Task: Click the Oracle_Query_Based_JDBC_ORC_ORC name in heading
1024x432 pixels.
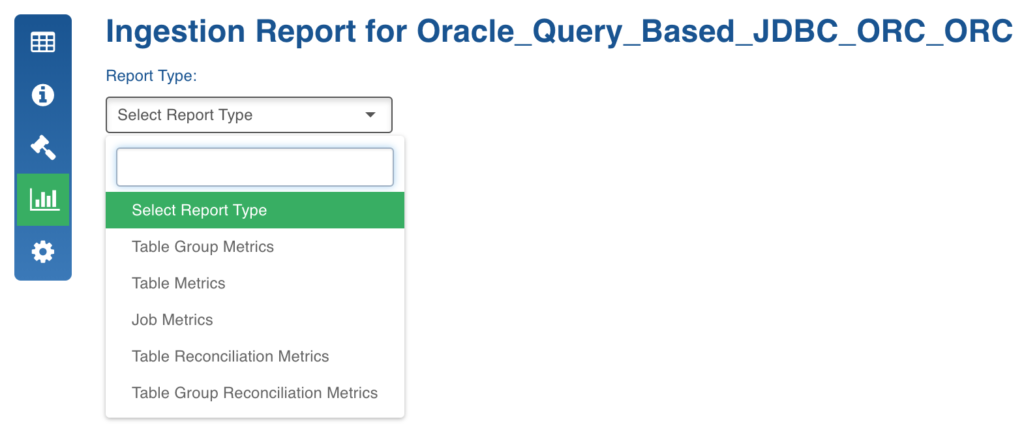Action: (x=714, y=33)
